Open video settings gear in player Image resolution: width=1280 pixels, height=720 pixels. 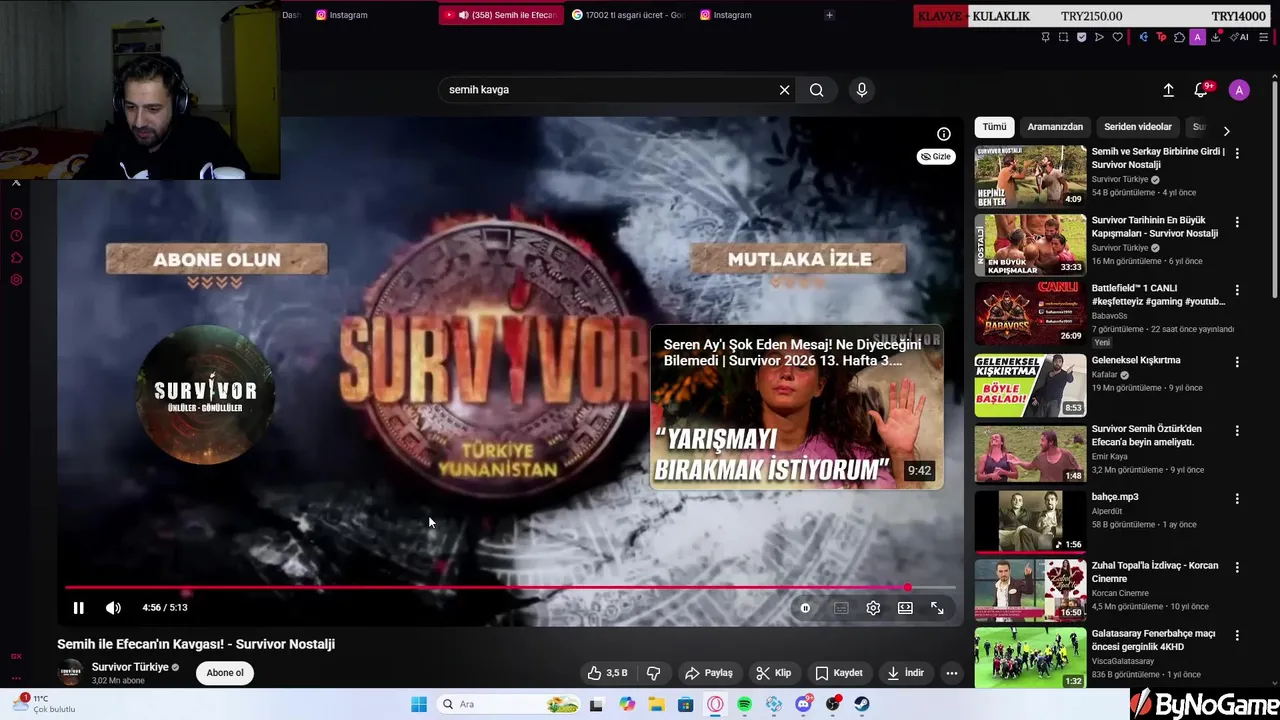[873, 608]
